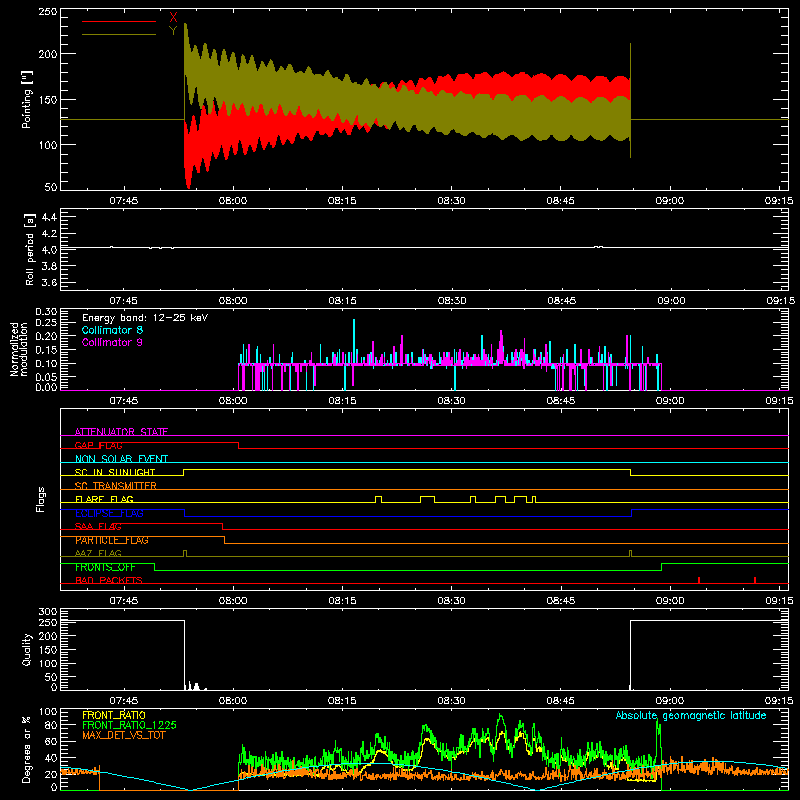The image size is (800, 800).
Task: Click the tall green FRONT_RATIO_1225 spike near 08:58
Action: coord(658,750)
